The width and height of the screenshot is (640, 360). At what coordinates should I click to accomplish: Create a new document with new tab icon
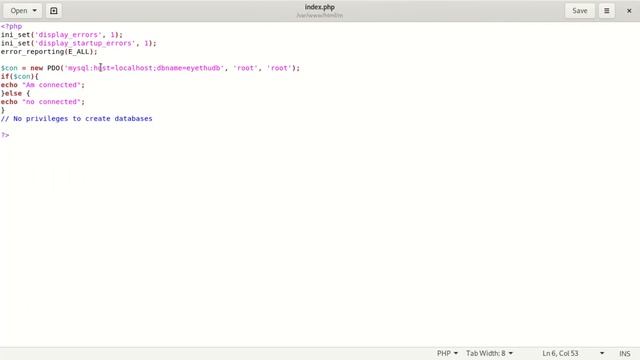[x=53, y=11]
